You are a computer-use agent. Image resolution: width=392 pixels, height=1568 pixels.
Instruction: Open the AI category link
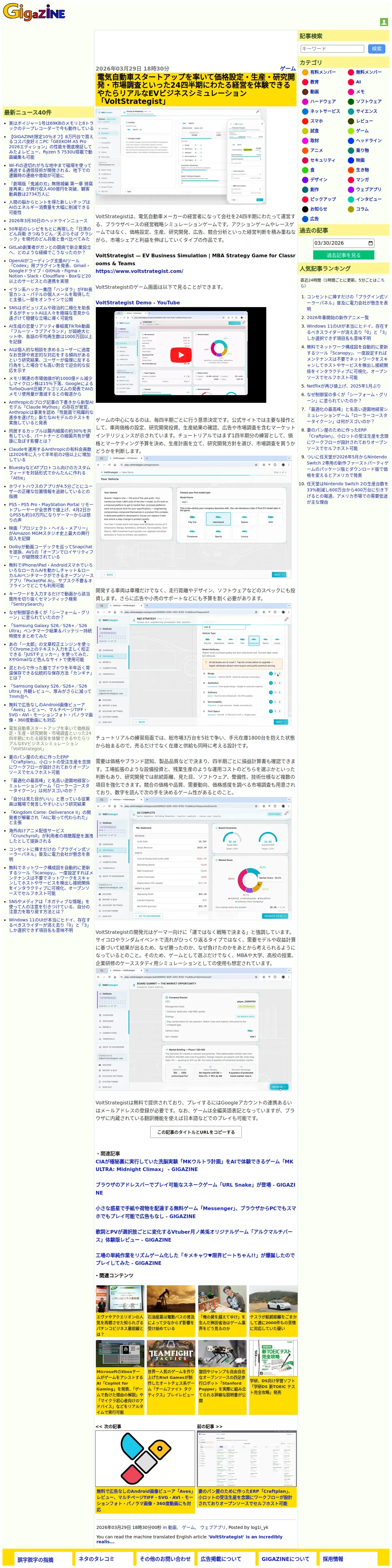point(359,82)
